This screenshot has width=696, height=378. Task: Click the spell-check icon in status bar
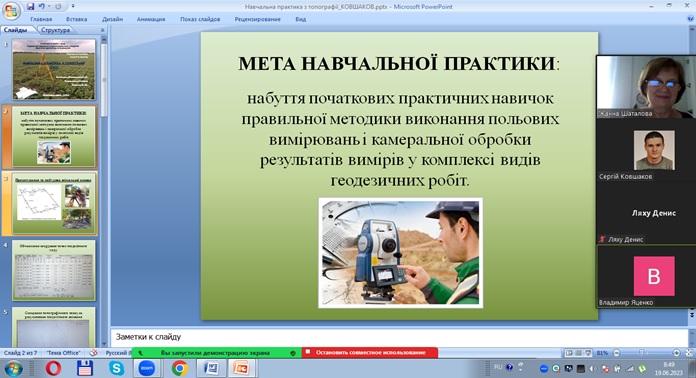[x=94, y=353]
